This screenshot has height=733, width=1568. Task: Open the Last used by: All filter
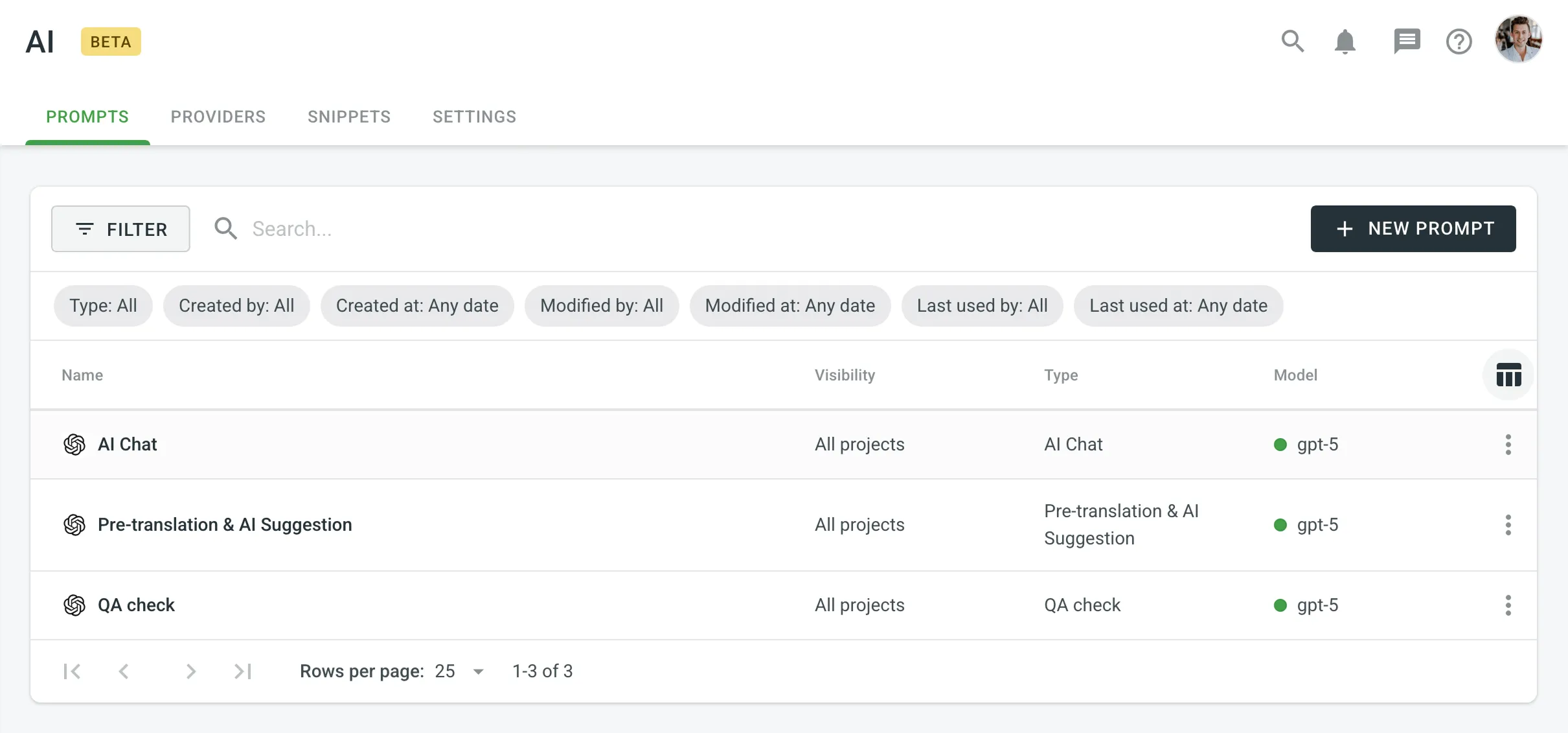point(982,306)
